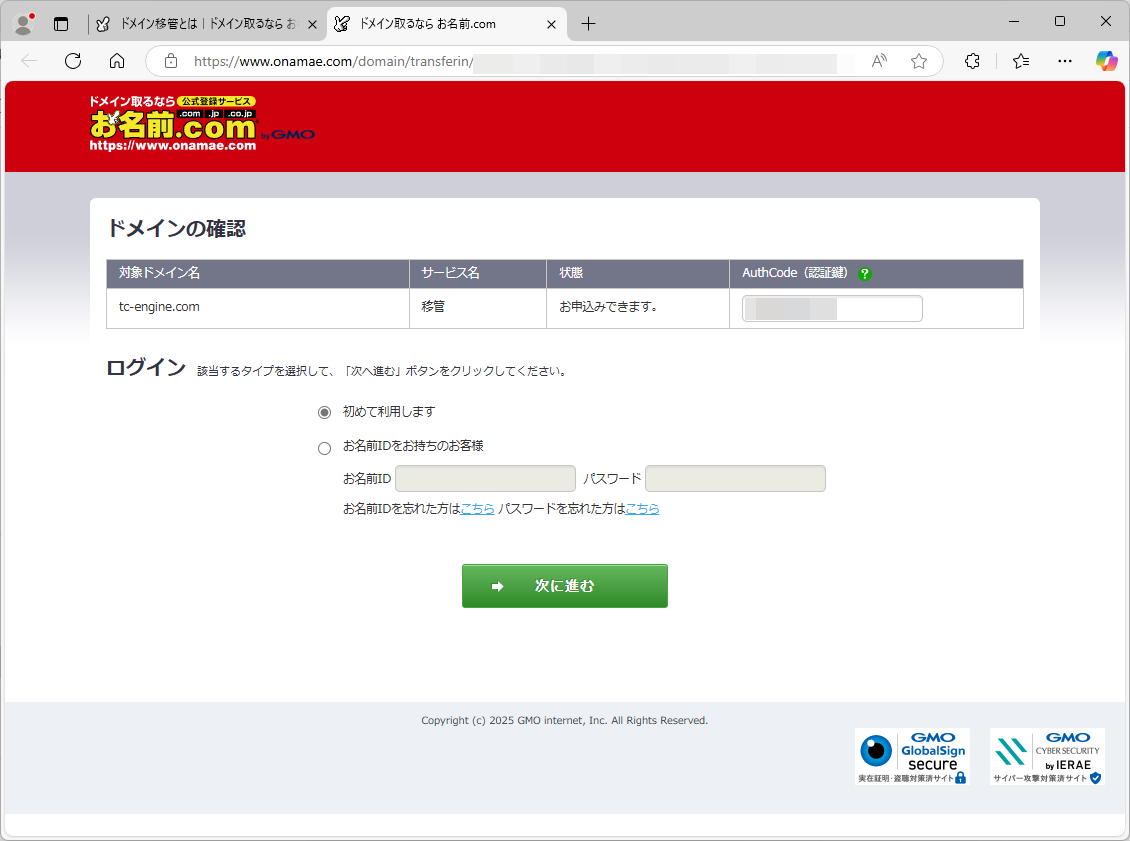Viewport: 1130px width, 841px height.
Task: Refresh the page with reload button
Action: tap(73, 61)
